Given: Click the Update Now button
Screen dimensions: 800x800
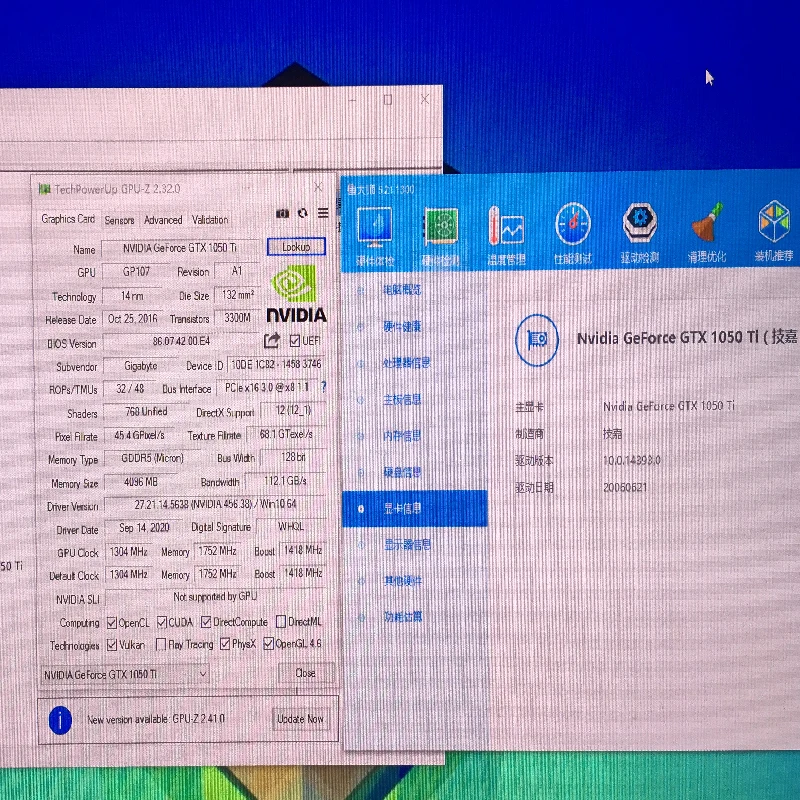Looking at the screenshot, I should coord(301,719).
